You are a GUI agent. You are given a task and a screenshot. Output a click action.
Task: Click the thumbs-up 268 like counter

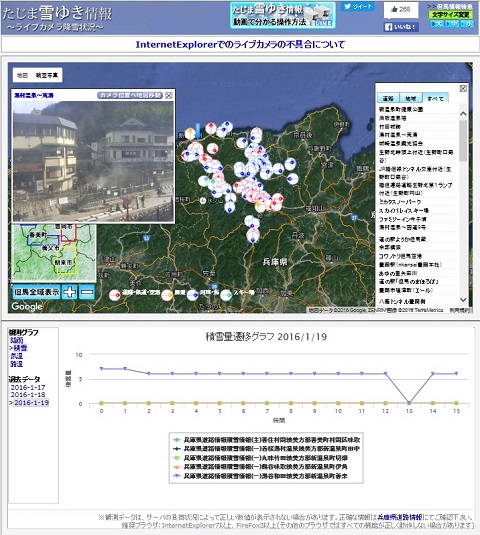pyautogui.click(x=401, y=10)
